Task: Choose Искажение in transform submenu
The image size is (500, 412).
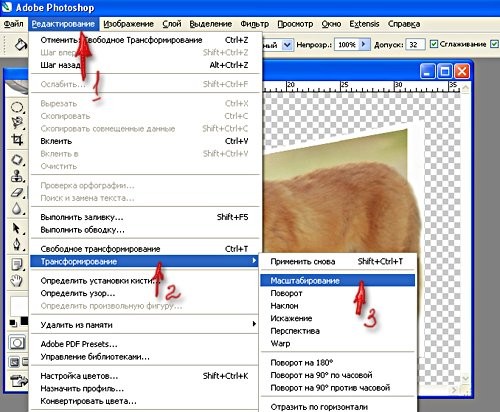Action: (x=337, y=318)
